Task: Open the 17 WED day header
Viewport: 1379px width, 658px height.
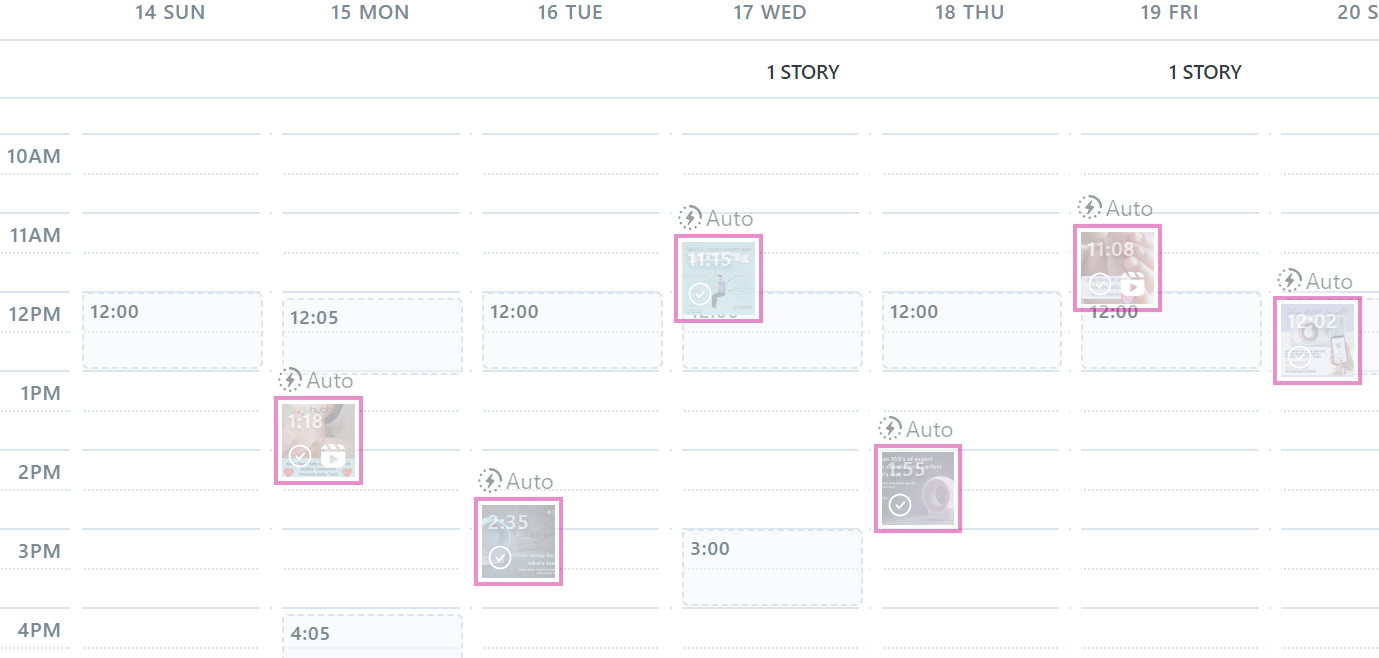Action: 769,13
